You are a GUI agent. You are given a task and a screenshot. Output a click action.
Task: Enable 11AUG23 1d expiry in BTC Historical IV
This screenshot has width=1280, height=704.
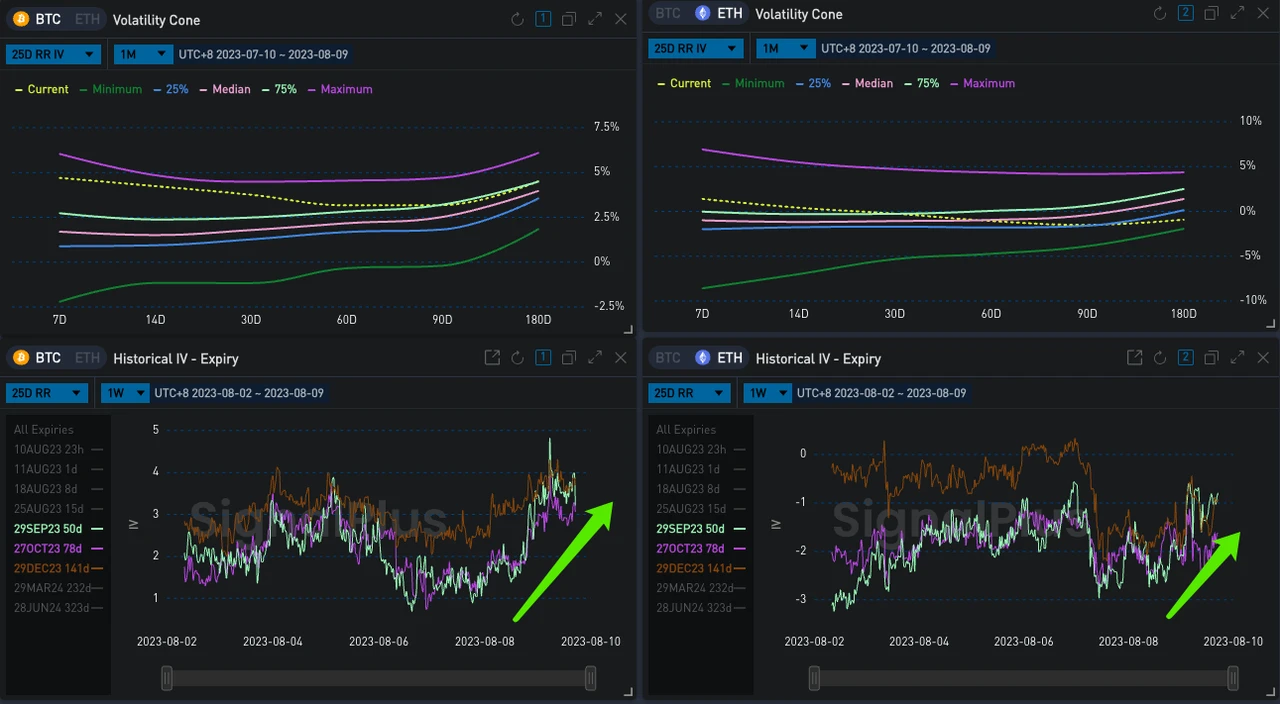(58, 469)
